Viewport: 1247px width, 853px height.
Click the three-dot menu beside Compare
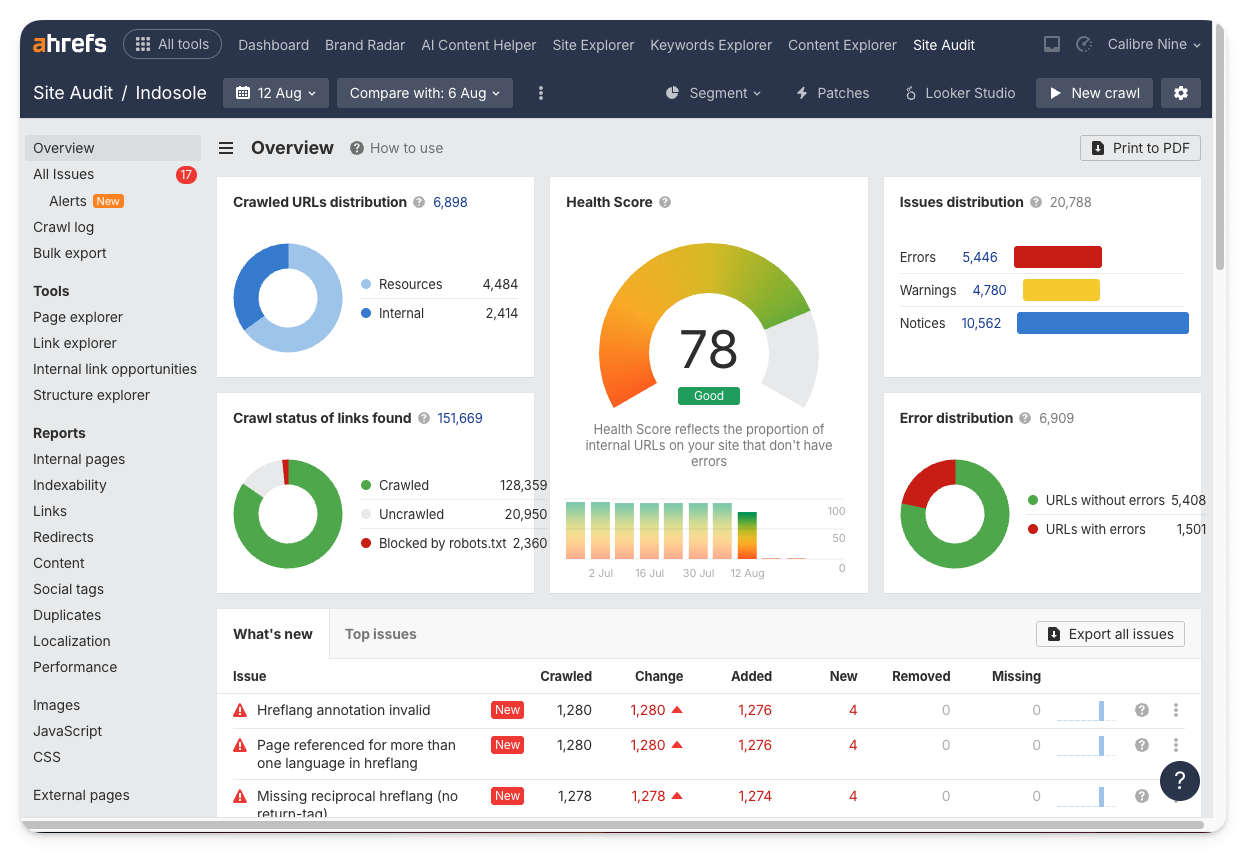pyautogui.click(x=541, y=93)
